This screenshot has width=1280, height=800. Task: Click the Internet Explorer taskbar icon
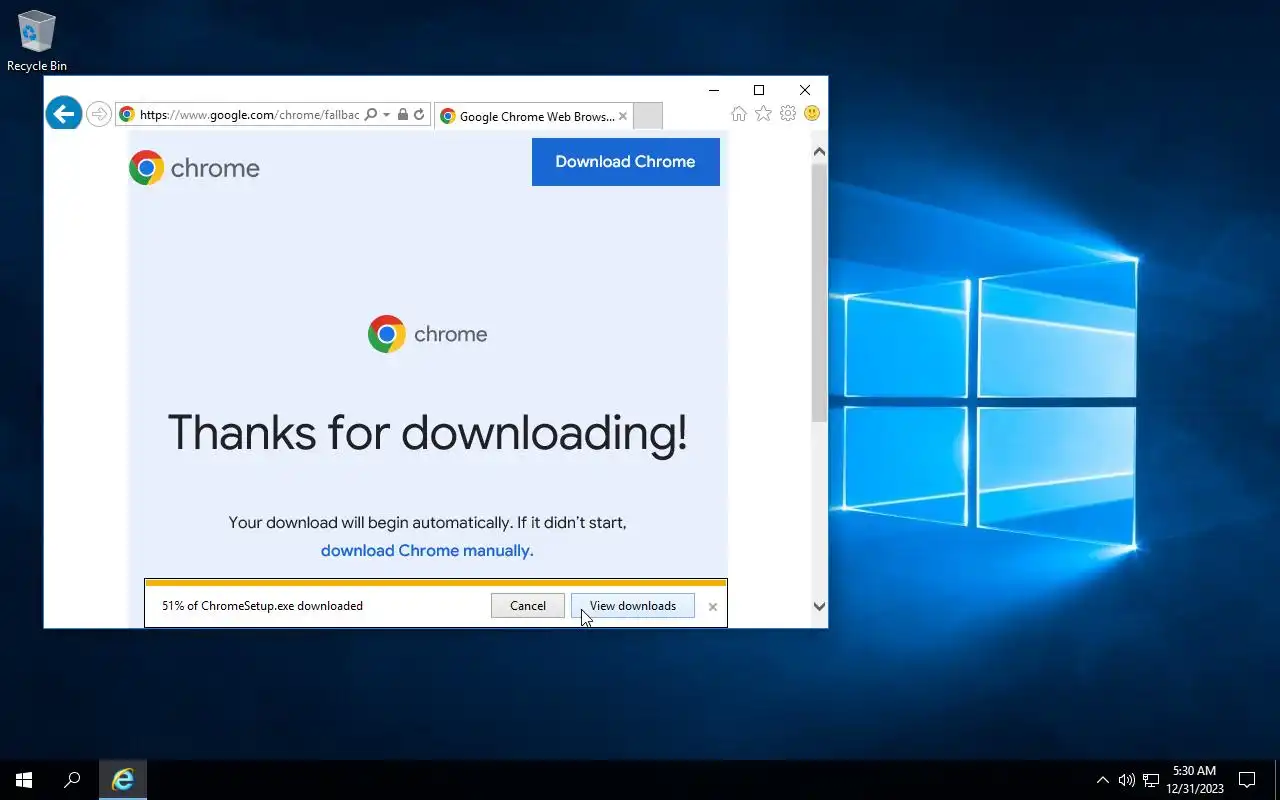pos(123,780)
